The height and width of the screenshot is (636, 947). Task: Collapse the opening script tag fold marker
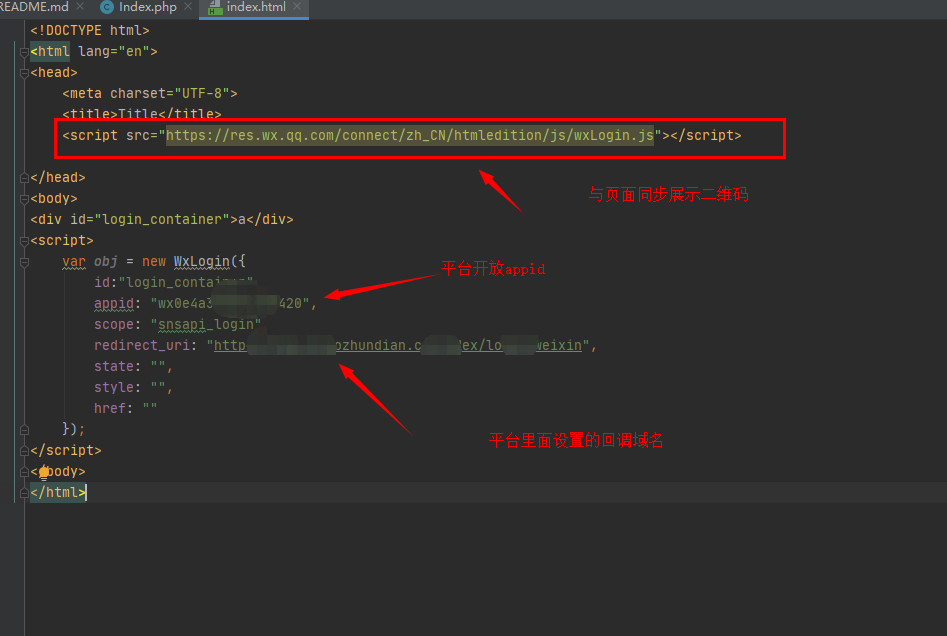coord(24,241)
